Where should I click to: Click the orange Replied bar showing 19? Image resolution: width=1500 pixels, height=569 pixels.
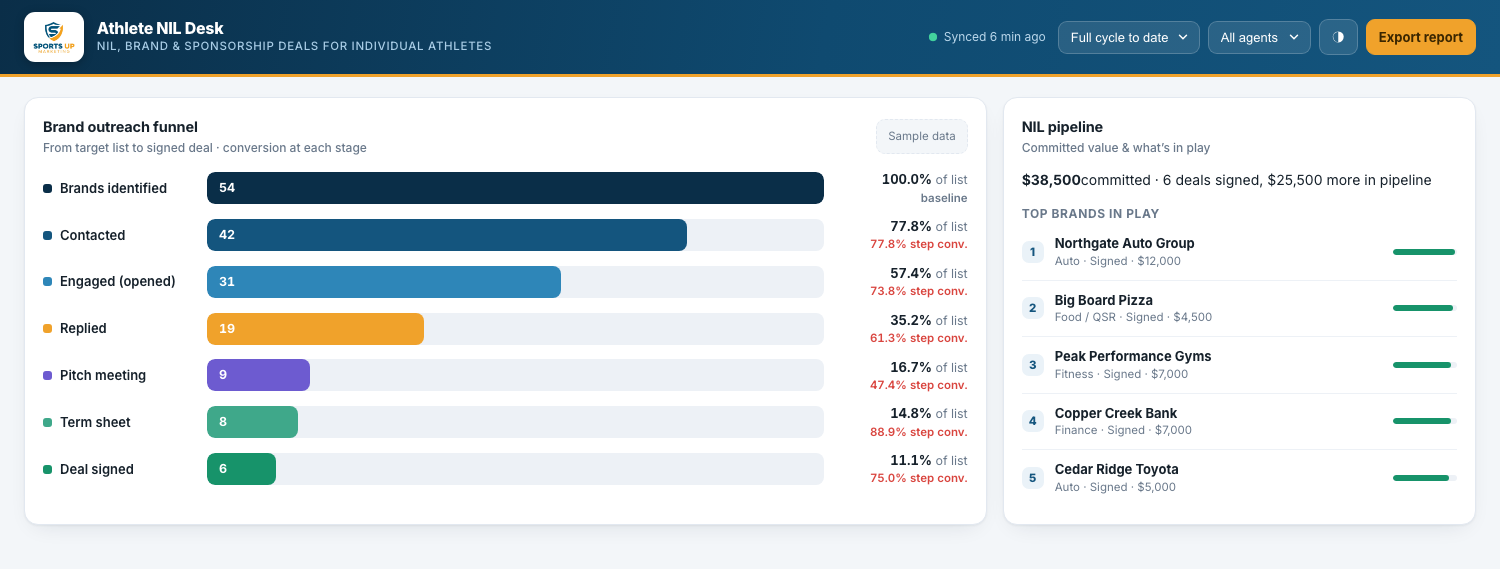pyautogui.click(x=315, y=329)
